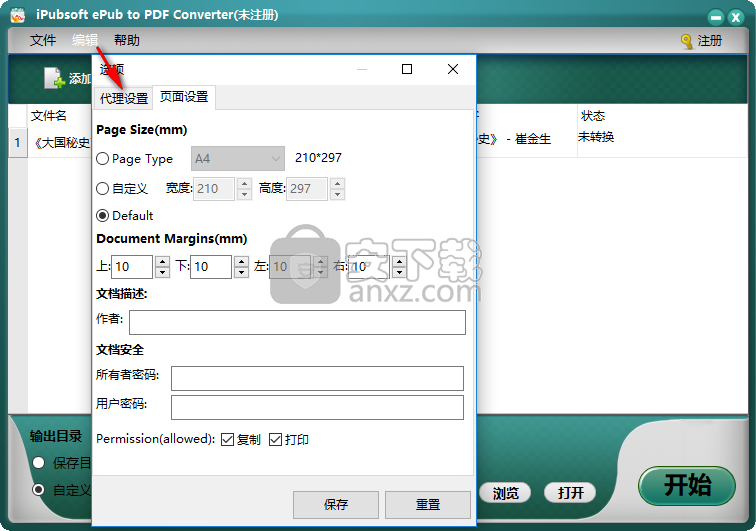Open the 编辑 menu
The image size is (756, 531).
click(85, 41)
